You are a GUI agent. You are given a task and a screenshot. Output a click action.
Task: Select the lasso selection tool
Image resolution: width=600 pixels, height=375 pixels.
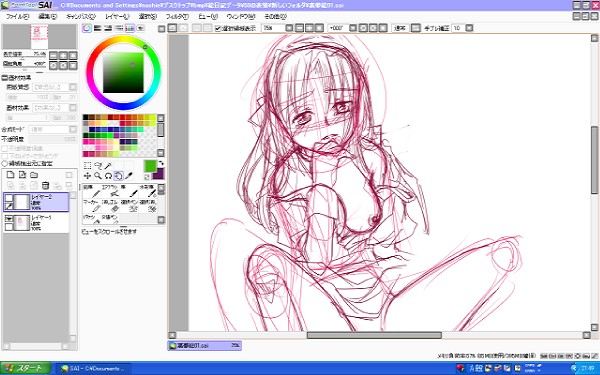[98, 165]
